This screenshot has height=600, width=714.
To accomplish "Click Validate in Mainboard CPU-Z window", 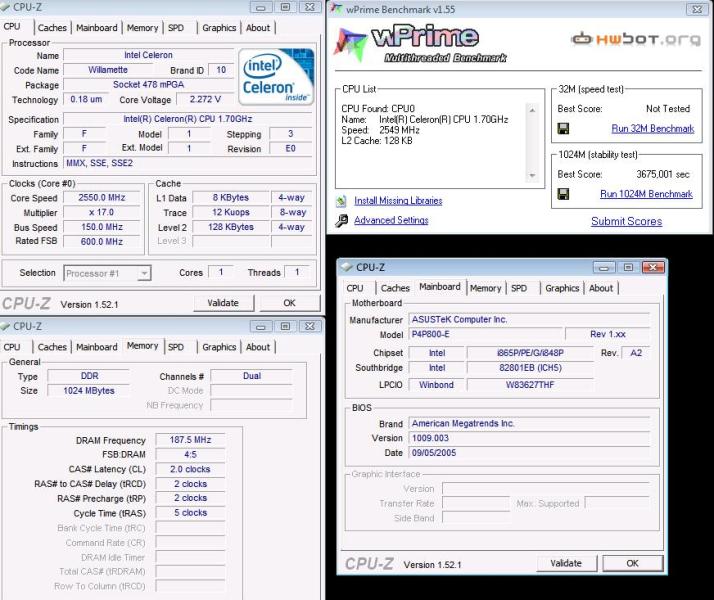I will [x=566, y=563].
